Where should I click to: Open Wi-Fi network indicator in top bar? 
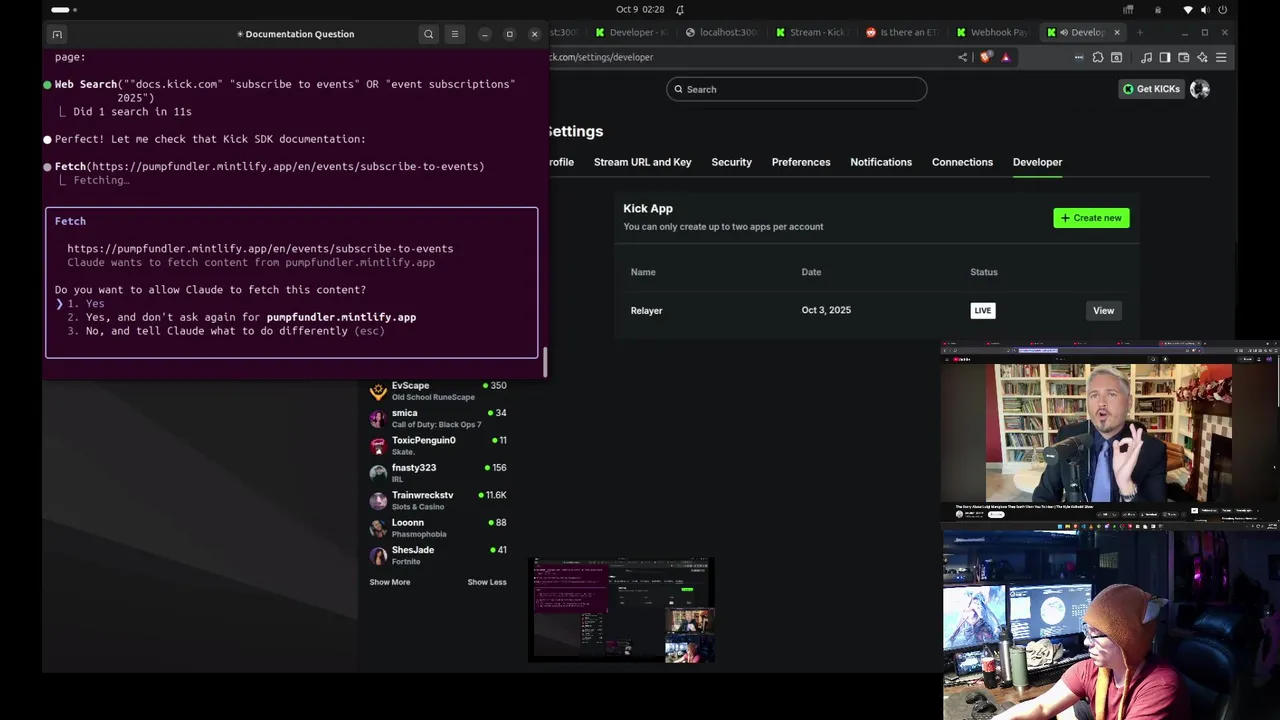point(1188,10)
